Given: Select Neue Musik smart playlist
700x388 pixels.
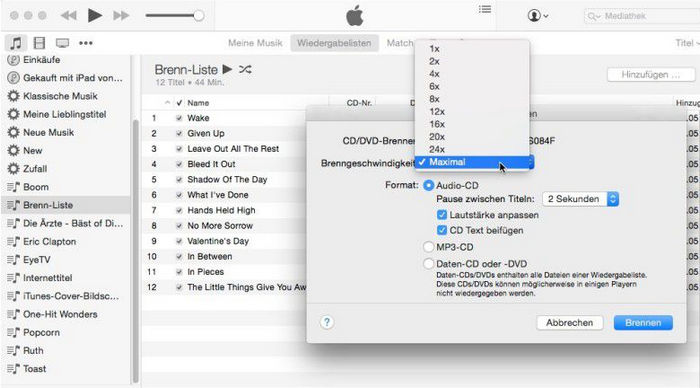Looking at the screenshot, I should (x=65, y=133).
